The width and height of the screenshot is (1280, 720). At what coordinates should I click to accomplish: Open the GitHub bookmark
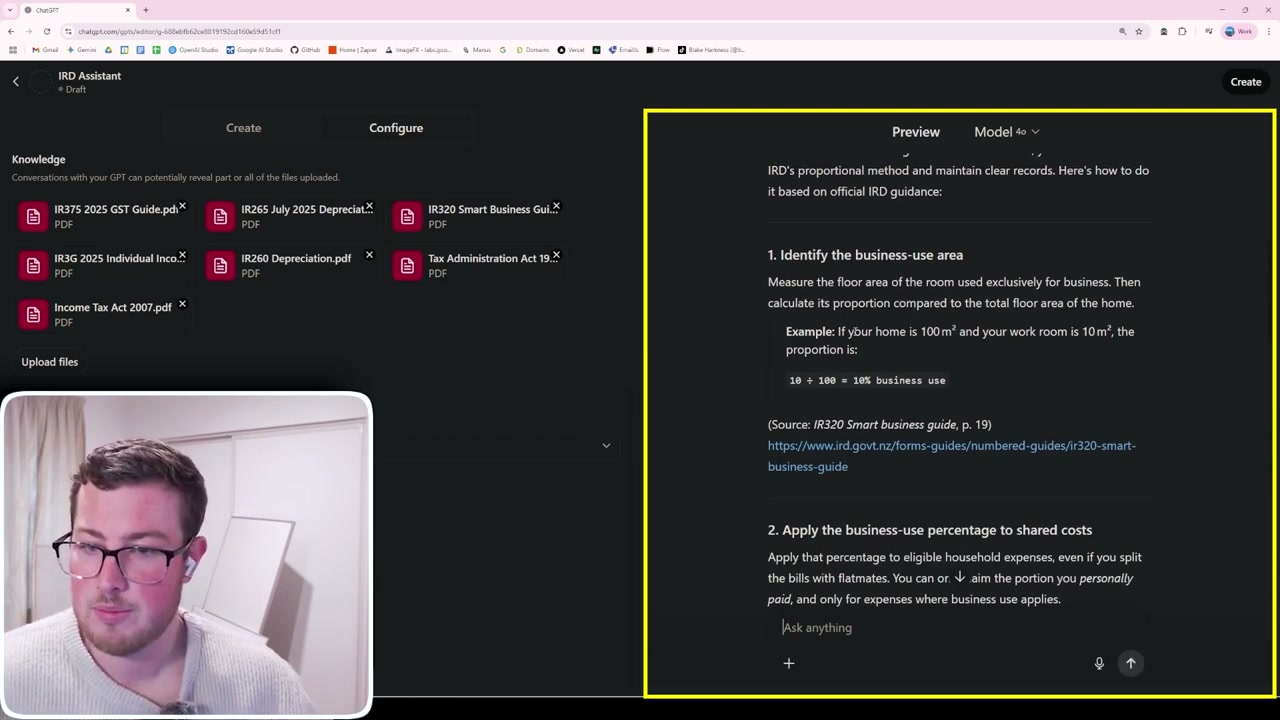pos(306,50)
